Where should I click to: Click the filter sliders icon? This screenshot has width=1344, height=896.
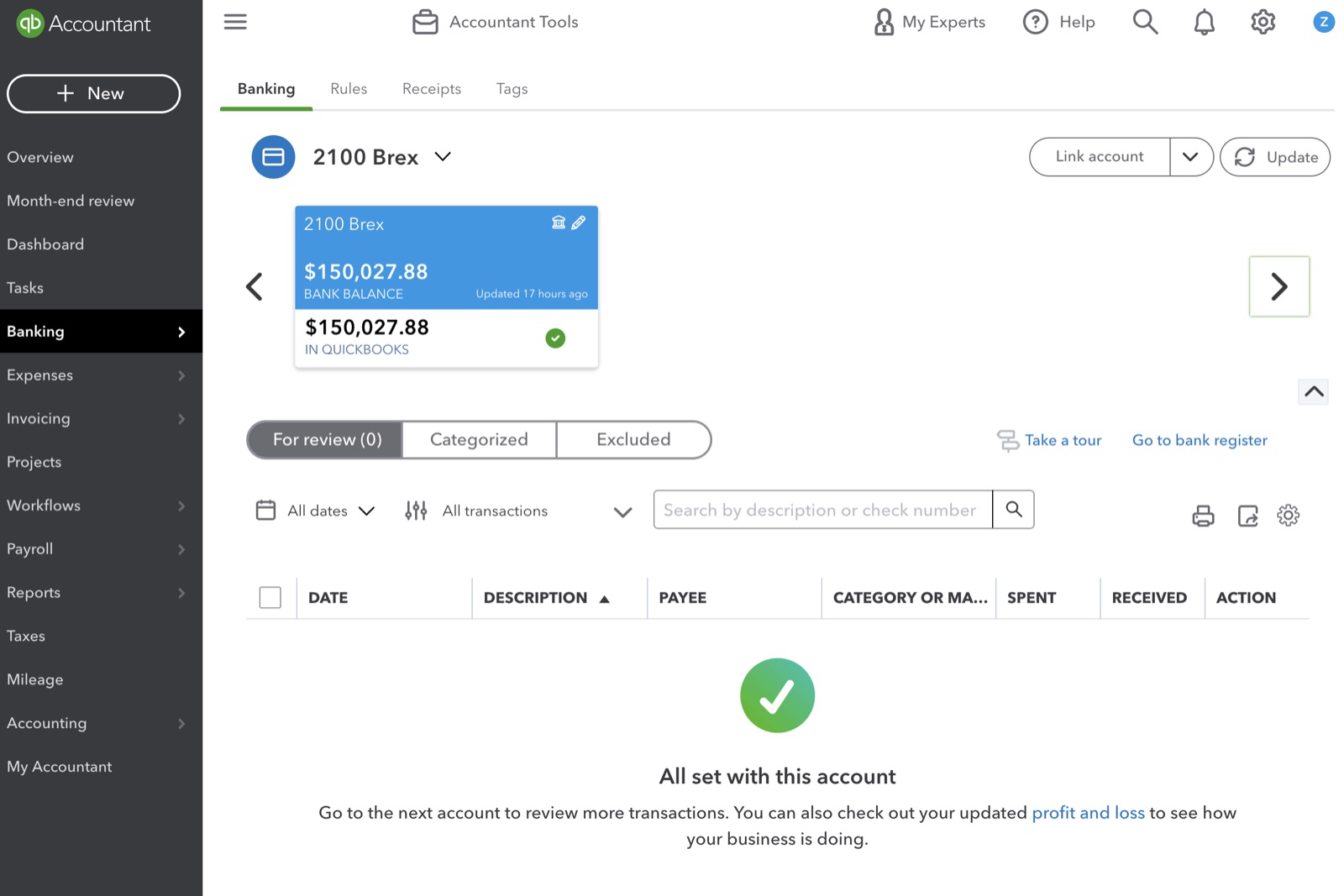[416, 511]
